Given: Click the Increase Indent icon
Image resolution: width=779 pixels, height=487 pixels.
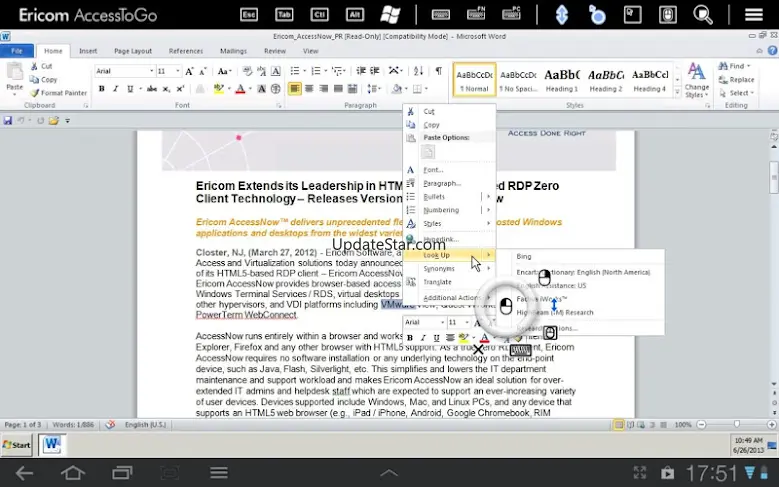Looking at the screenshot, I should [375, 71].
